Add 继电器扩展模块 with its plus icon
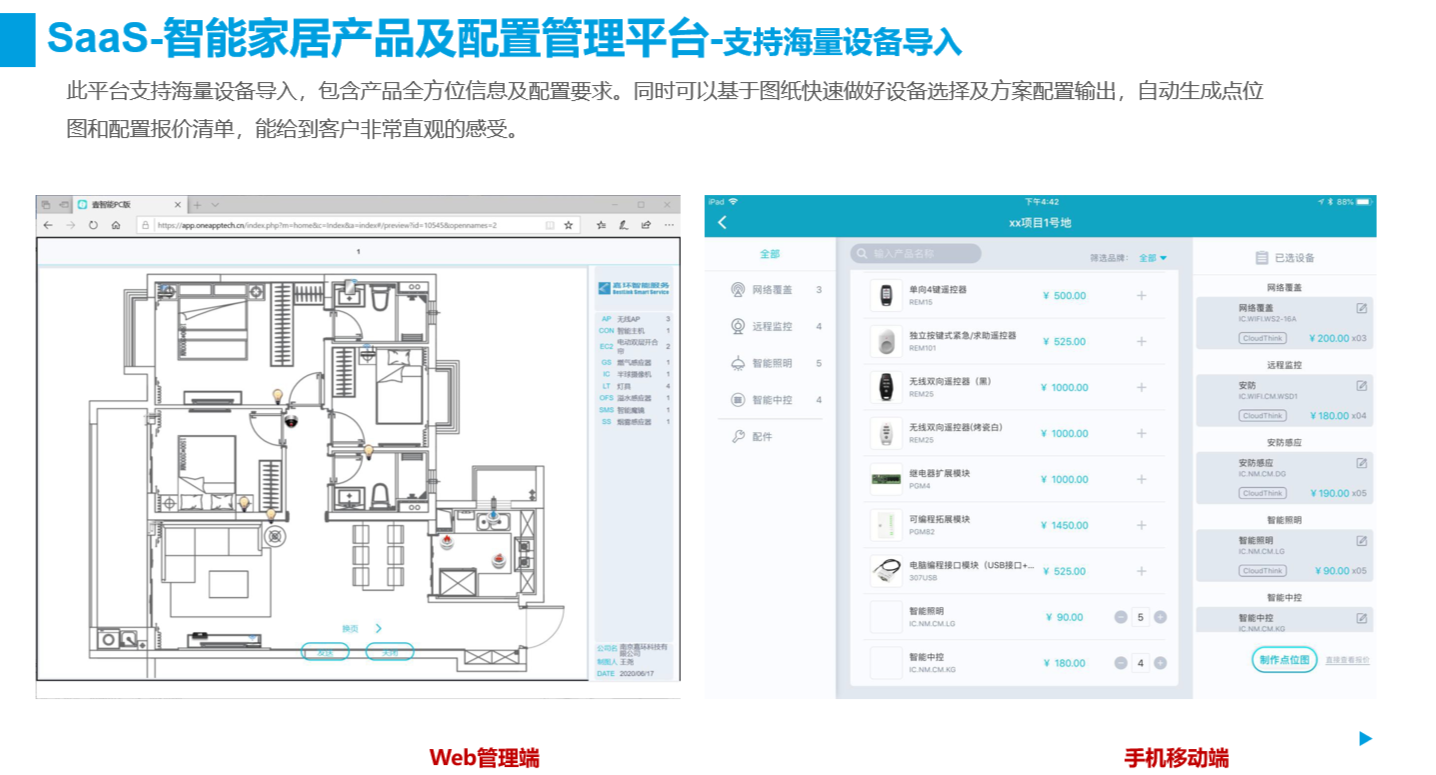 (x=1141, y=480)
